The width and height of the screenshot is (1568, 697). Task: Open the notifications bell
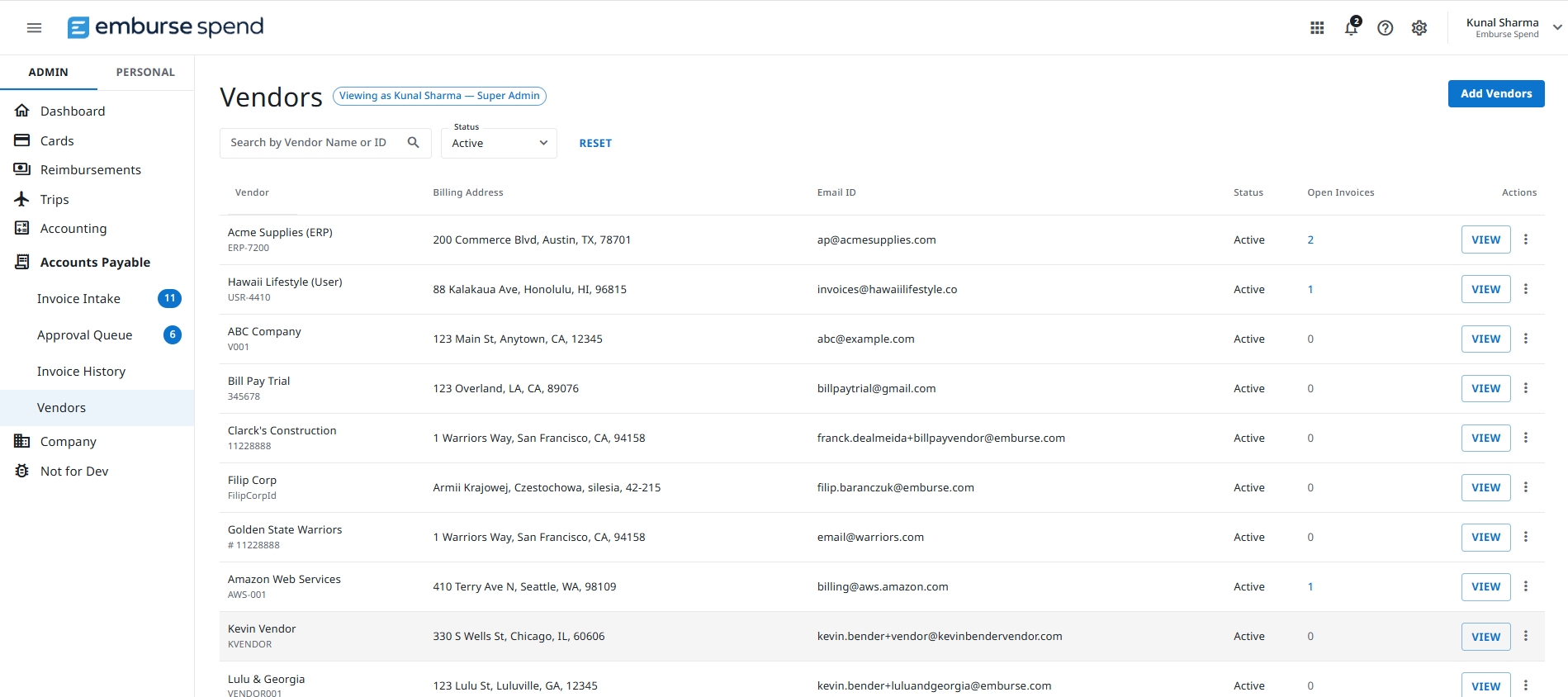(1352, 27)
